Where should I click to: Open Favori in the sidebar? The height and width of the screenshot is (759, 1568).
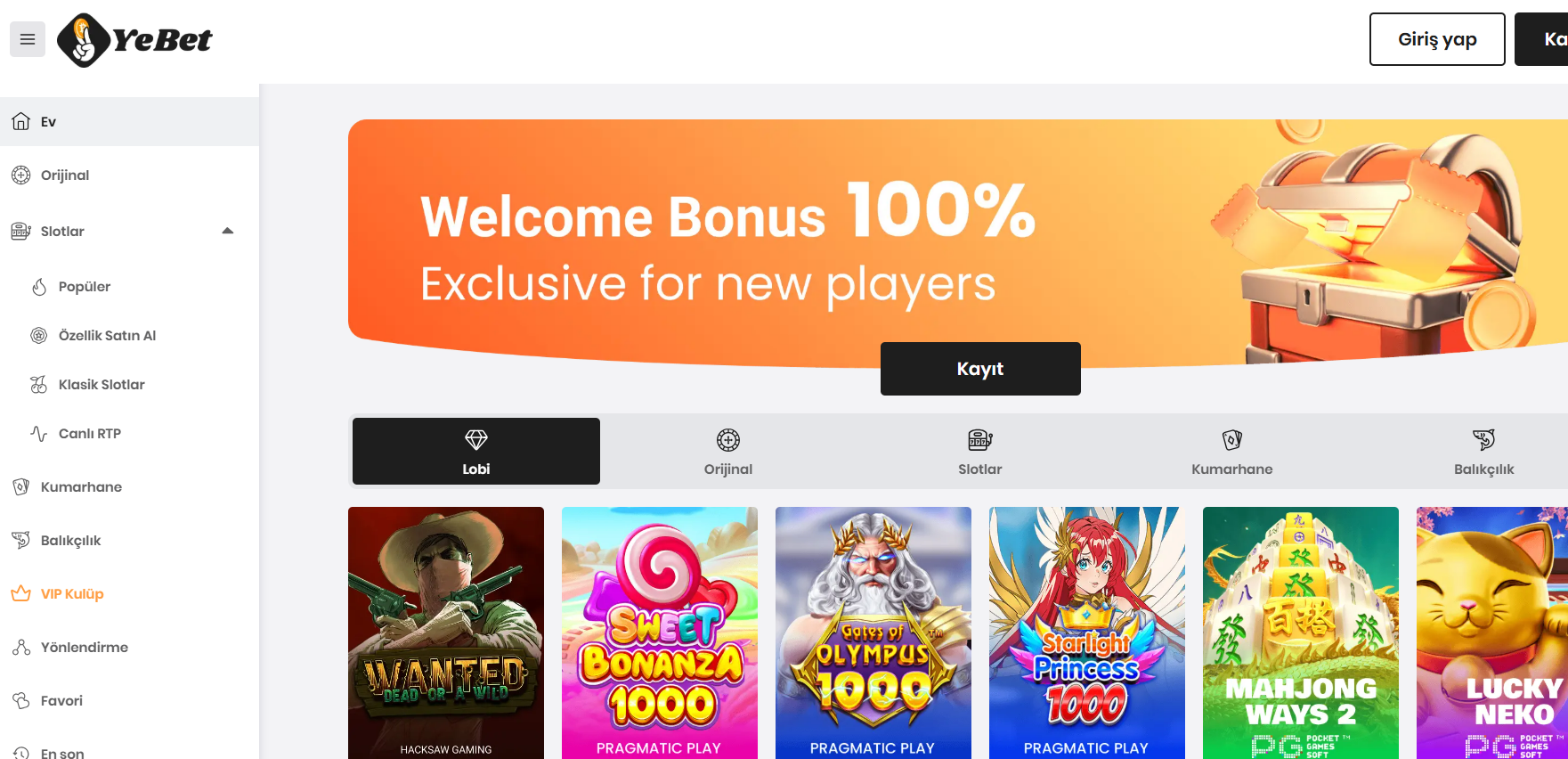tap(61, 701)
